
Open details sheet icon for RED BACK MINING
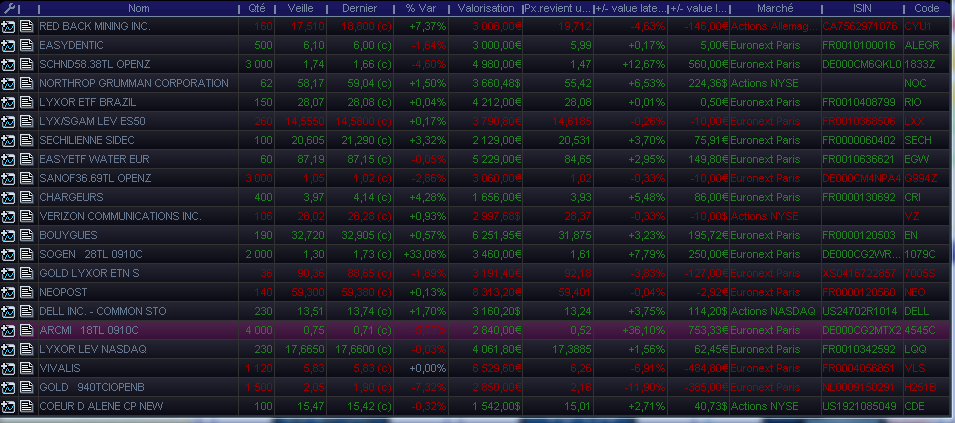pos(26,26)
